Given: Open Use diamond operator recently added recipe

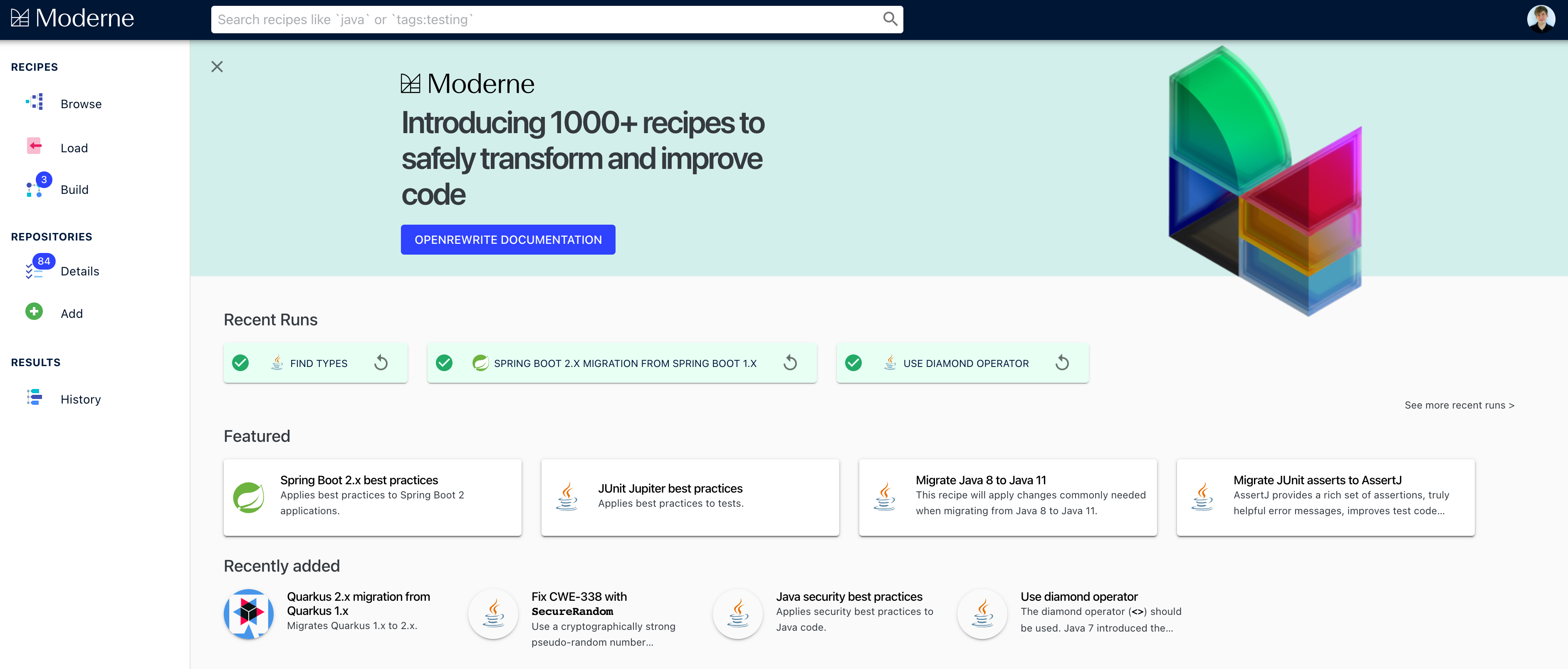Looking at the screenshot, I should coord(1079,597).
